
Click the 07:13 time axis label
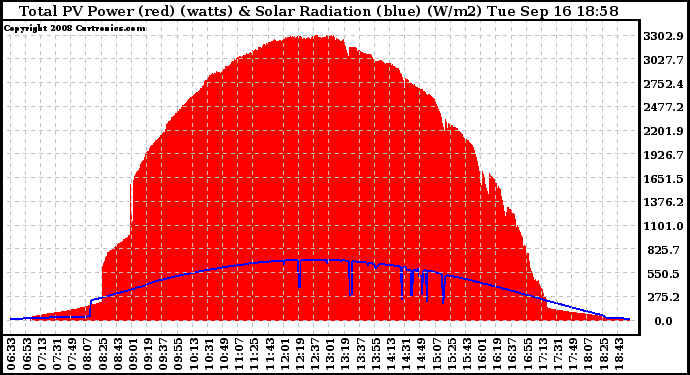[x=41, y=353]
